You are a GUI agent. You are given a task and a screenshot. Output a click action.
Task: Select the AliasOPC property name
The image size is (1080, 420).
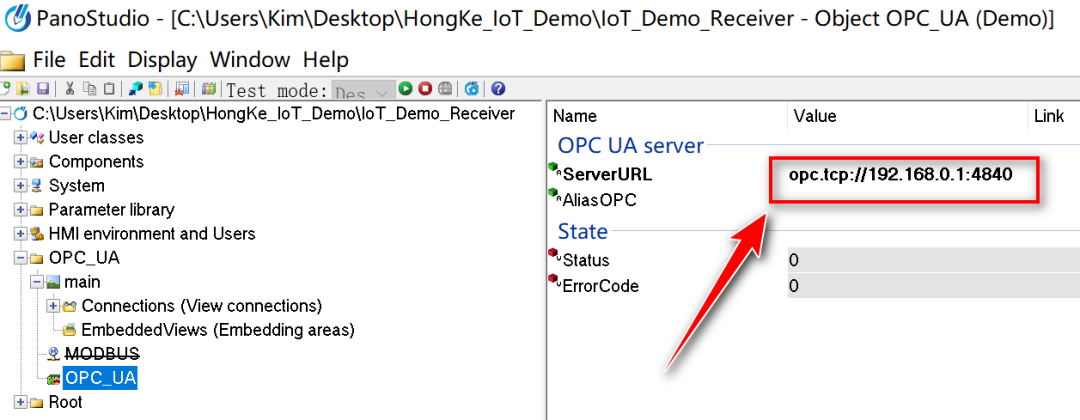click(x=599, y=200)
